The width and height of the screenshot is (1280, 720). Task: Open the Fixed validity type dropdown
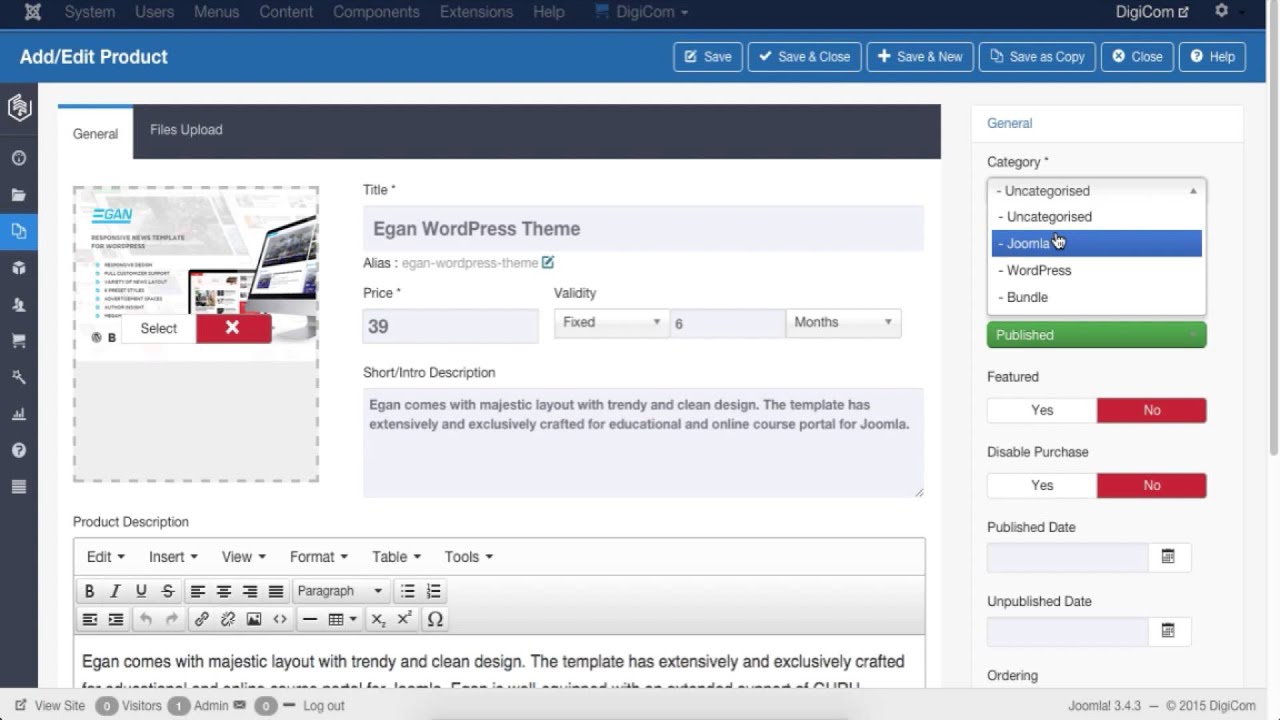point(611,322)
